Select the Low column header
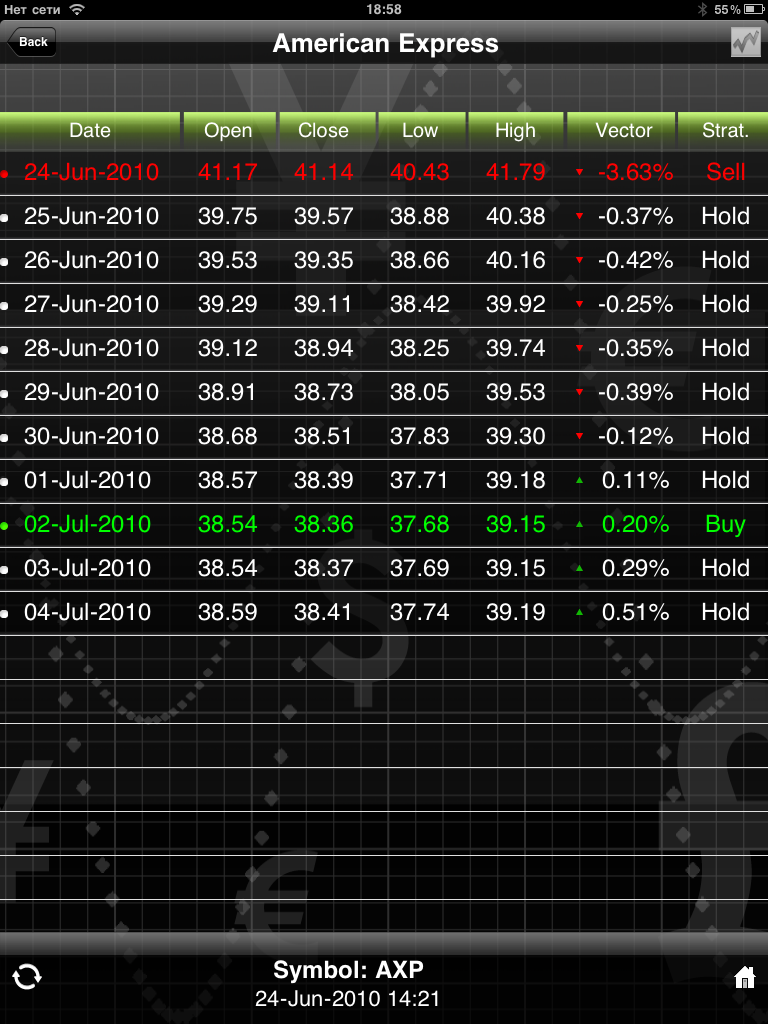The image size is (768, 1024). coord(420,130)
